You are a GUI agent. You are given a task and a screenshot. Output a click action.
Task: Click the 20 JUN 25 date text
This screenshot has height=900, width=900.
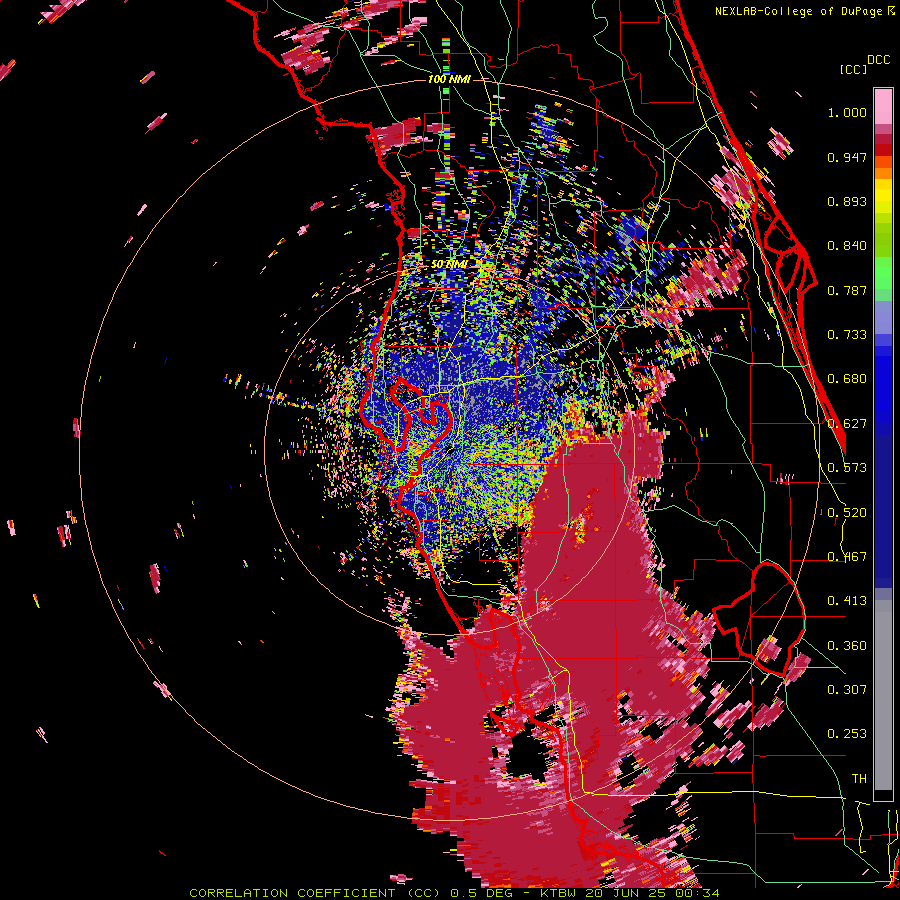(625, 893)
